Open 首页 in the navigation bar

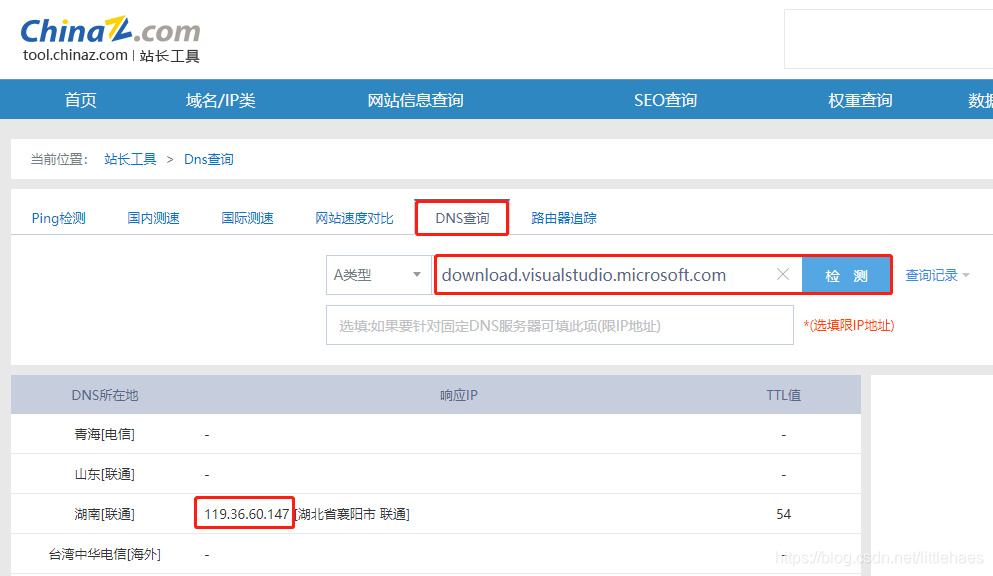[80, 100]
